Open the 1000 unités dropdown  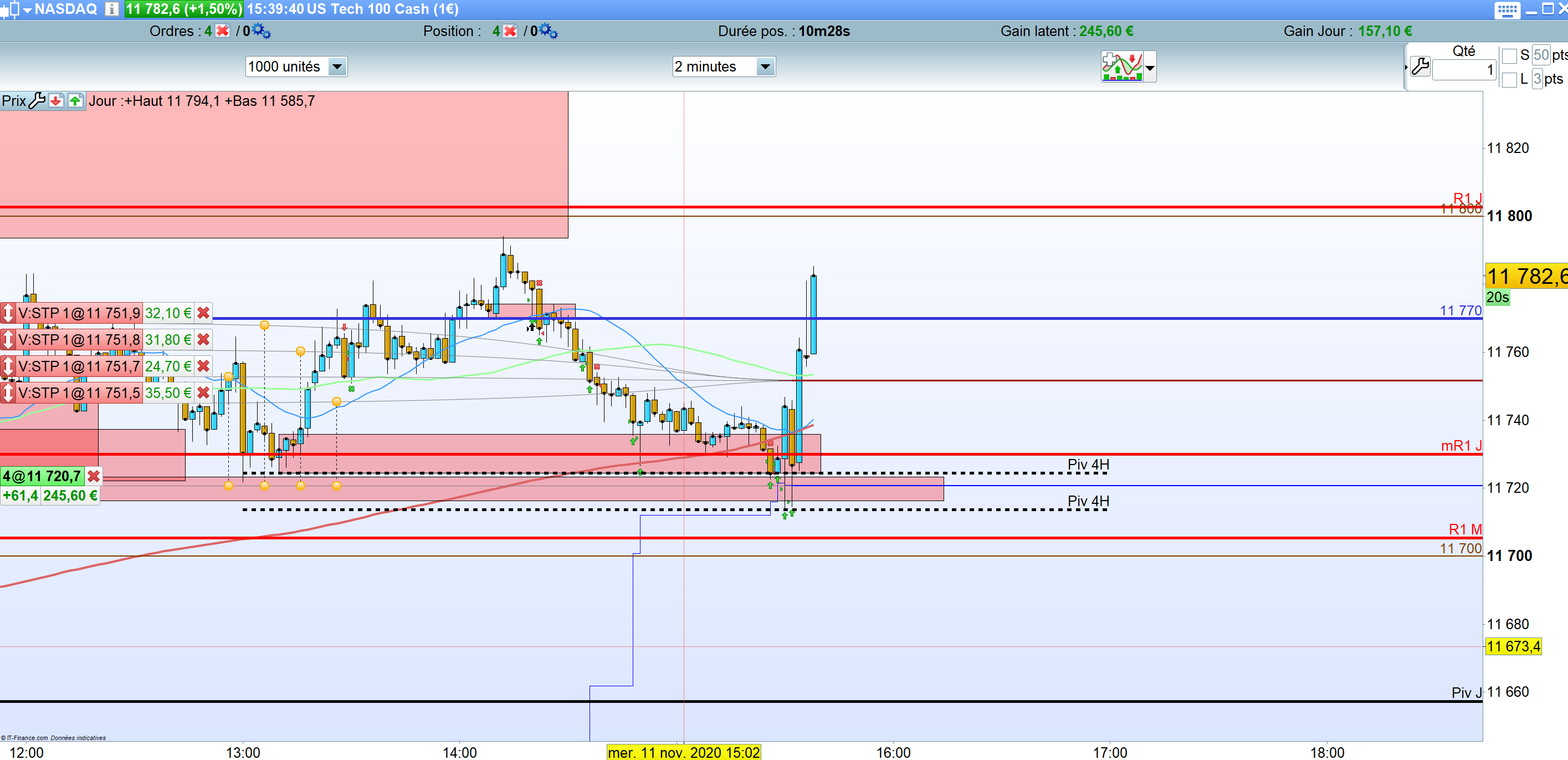(x=337, y=67)
